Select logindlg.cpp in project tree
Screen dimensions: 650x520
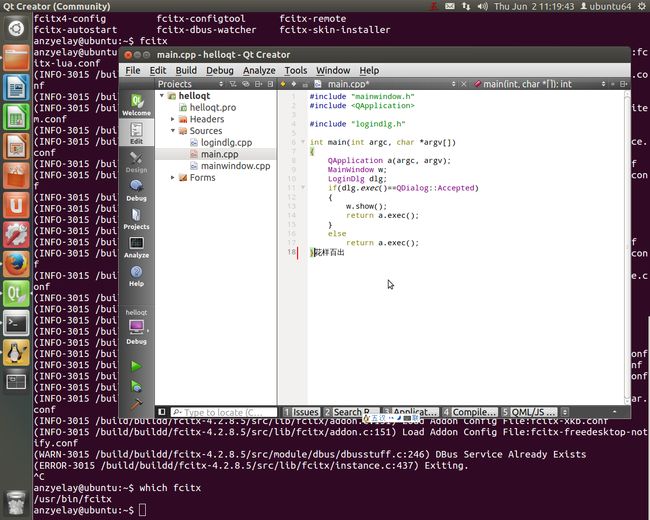pos(228,143)
